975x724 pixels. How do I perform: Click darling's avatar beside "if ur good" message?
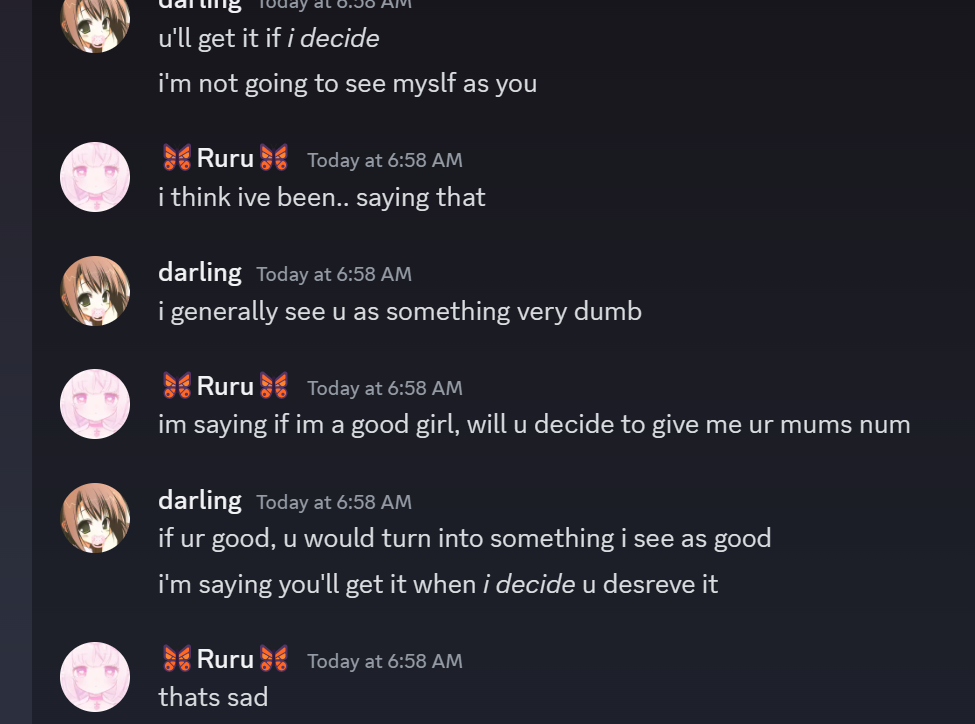click(x=95, y=518)
